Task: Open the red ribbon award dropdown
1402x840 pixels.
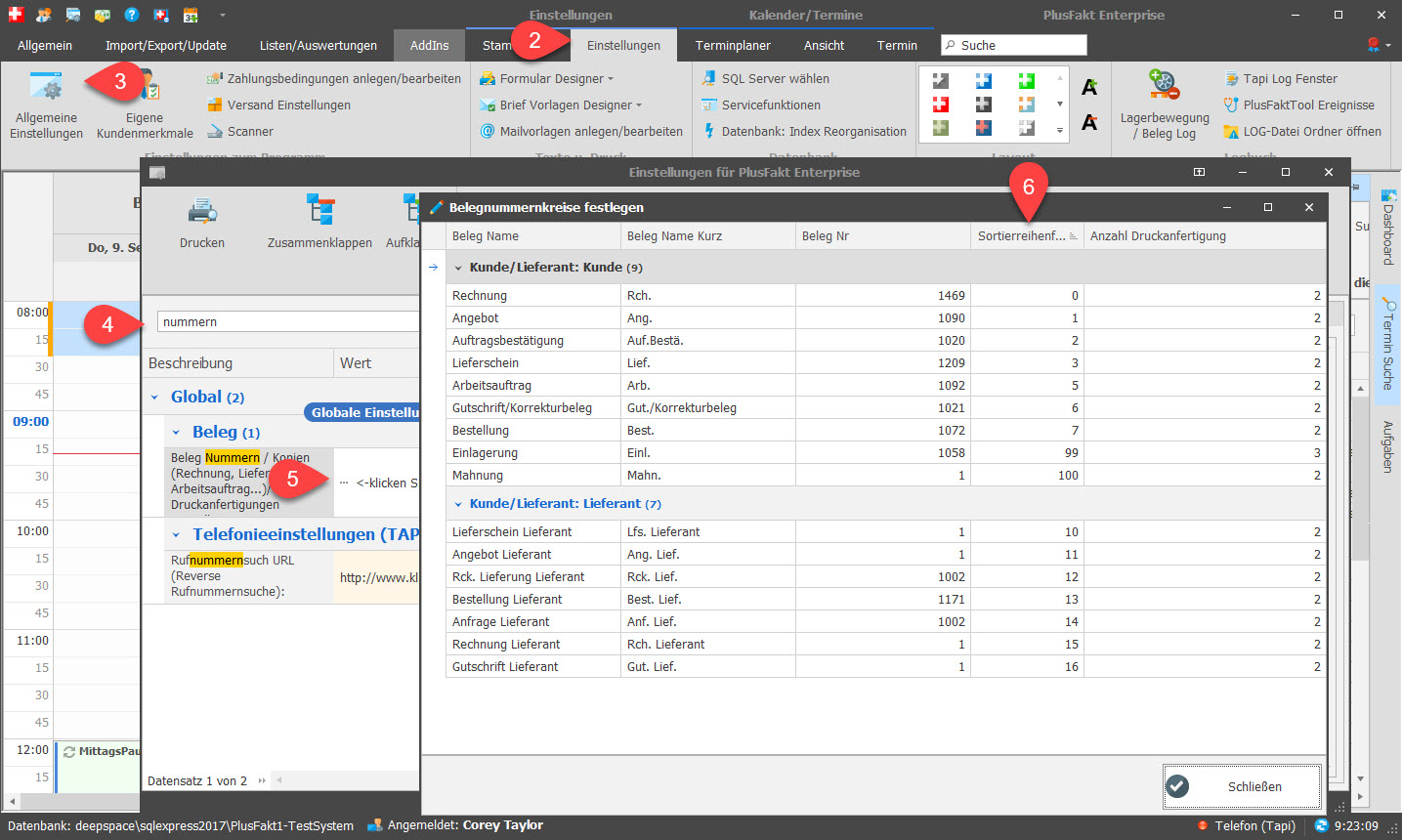Action: point(1379,45)
